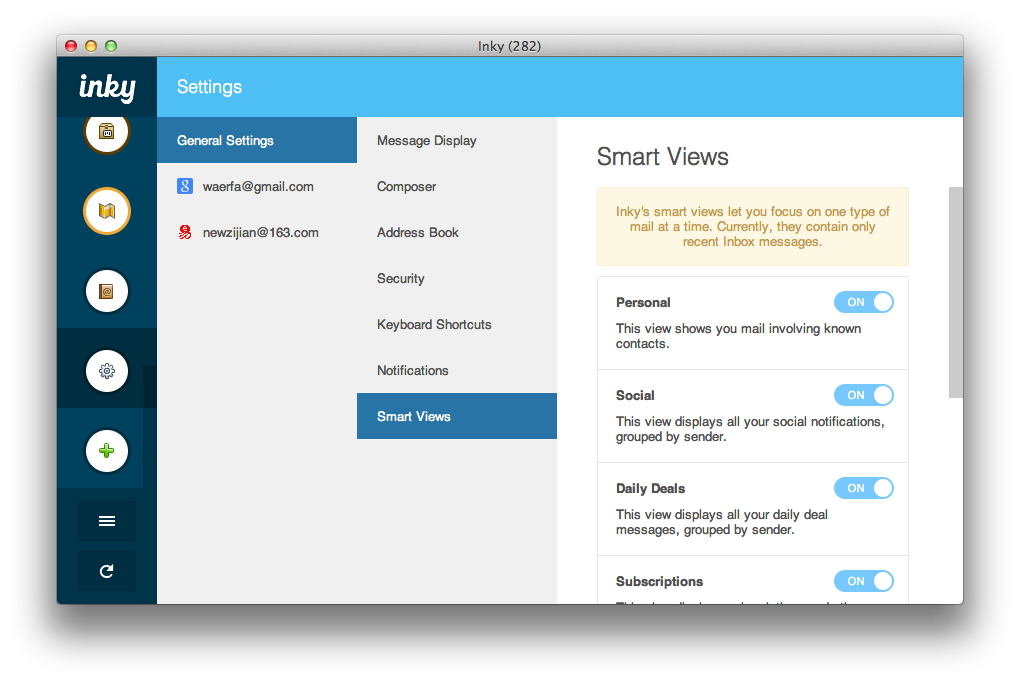
Task: Click the Google icon beside waerfa@gmail.com
Action: click(185, 187)
